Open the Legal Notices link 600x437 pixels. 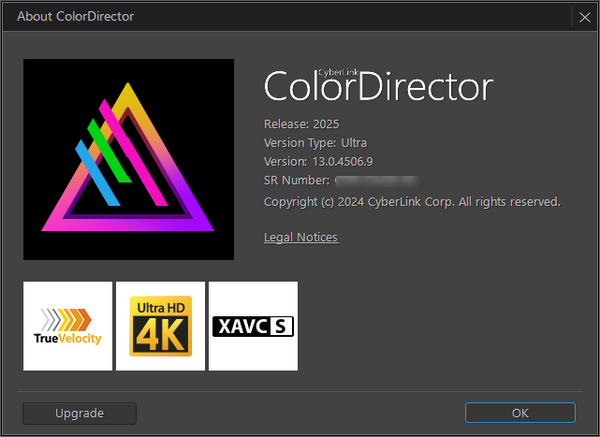tap(301, 237)
